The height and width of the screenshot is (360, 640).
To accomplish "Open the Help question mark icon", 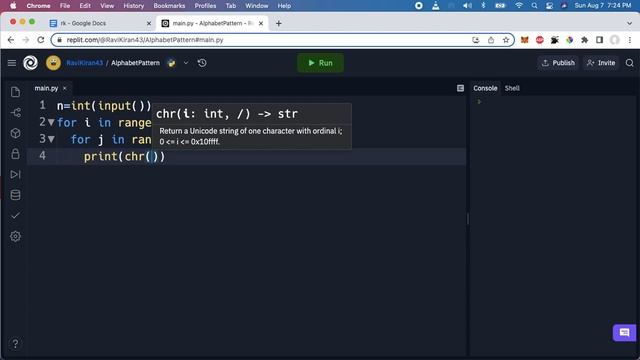I will coord(15,344).
